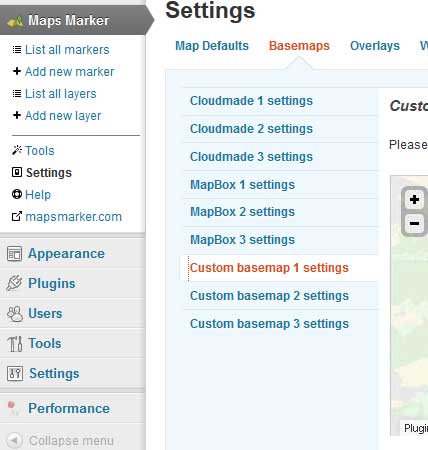Open the Performance admin menu
This screenshot has width=428, height=450.
[69, 409]
